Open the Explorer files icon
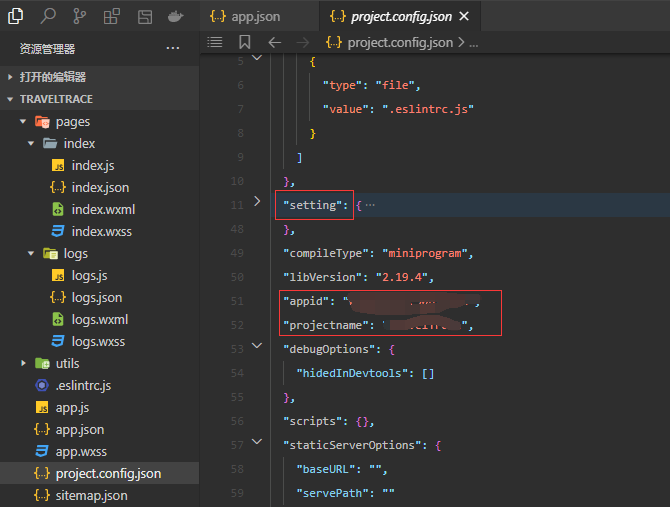This screenshot has width=670, height=507. click(x=15, y=16)
